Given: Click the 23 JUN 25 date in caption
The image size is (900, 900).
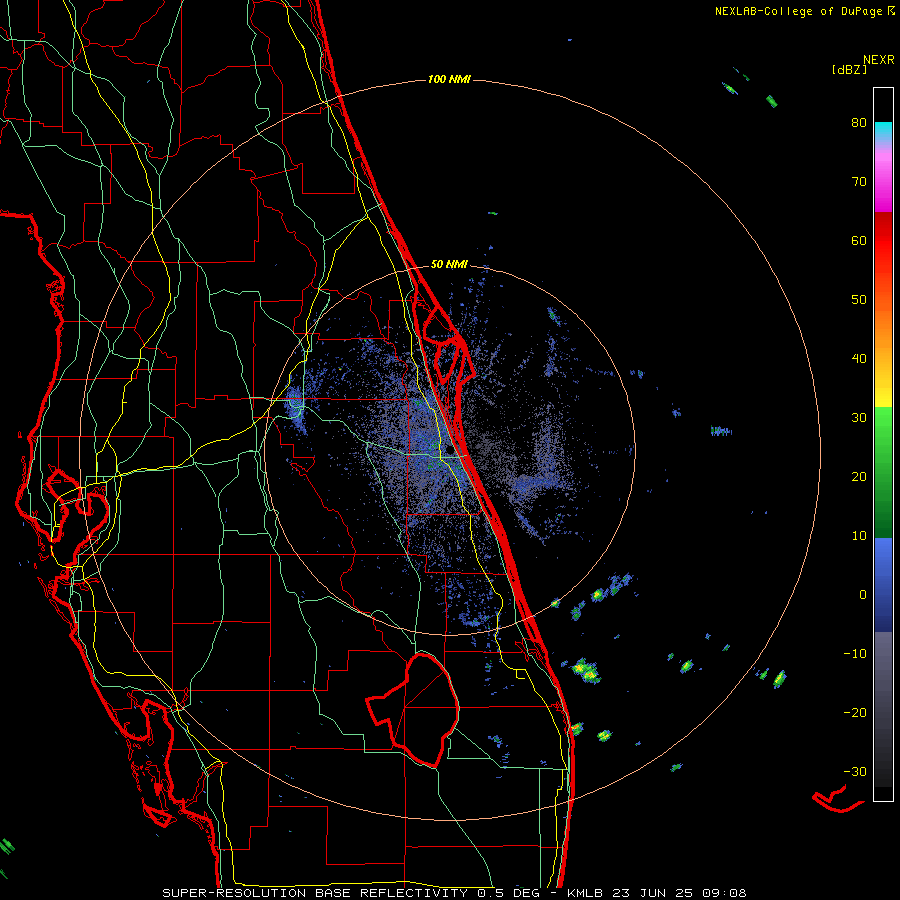Looking at the screenshot, I should (x=653, y=893).
